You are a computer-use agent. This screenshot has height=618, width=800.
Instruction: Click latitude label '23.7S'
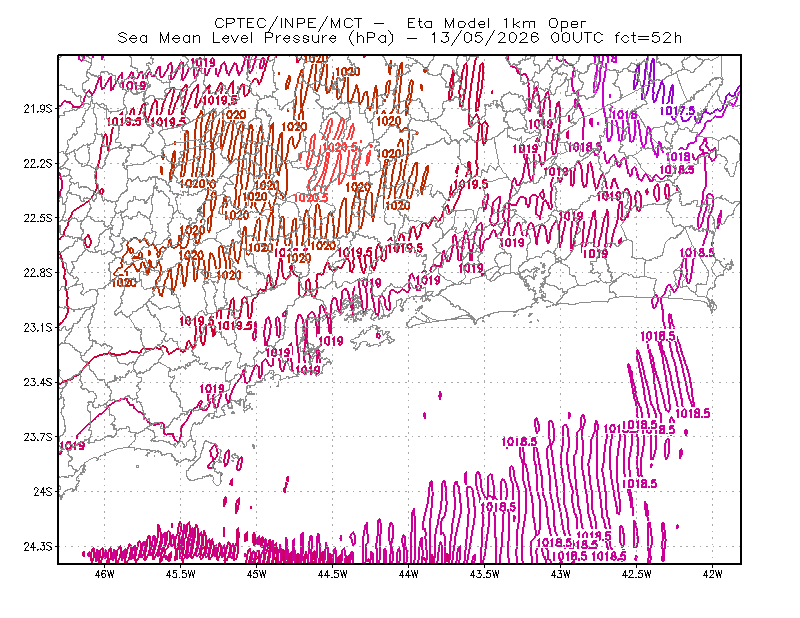point(38,437)
